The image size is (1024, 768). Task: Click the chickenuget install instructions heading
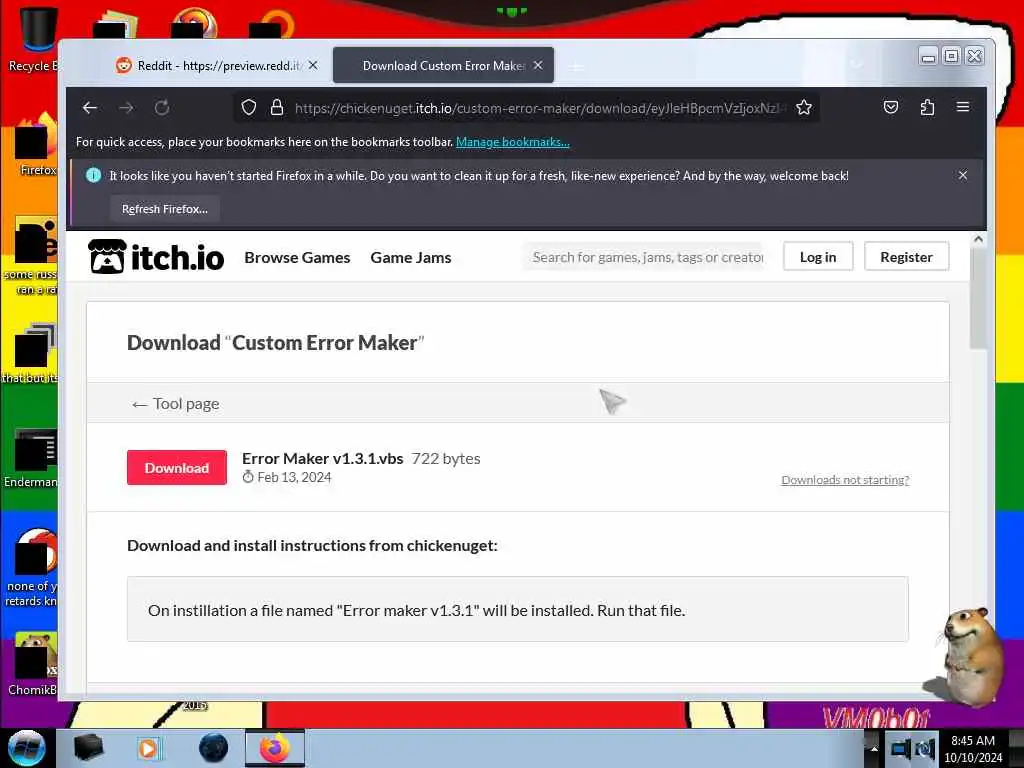pos(312,545)
